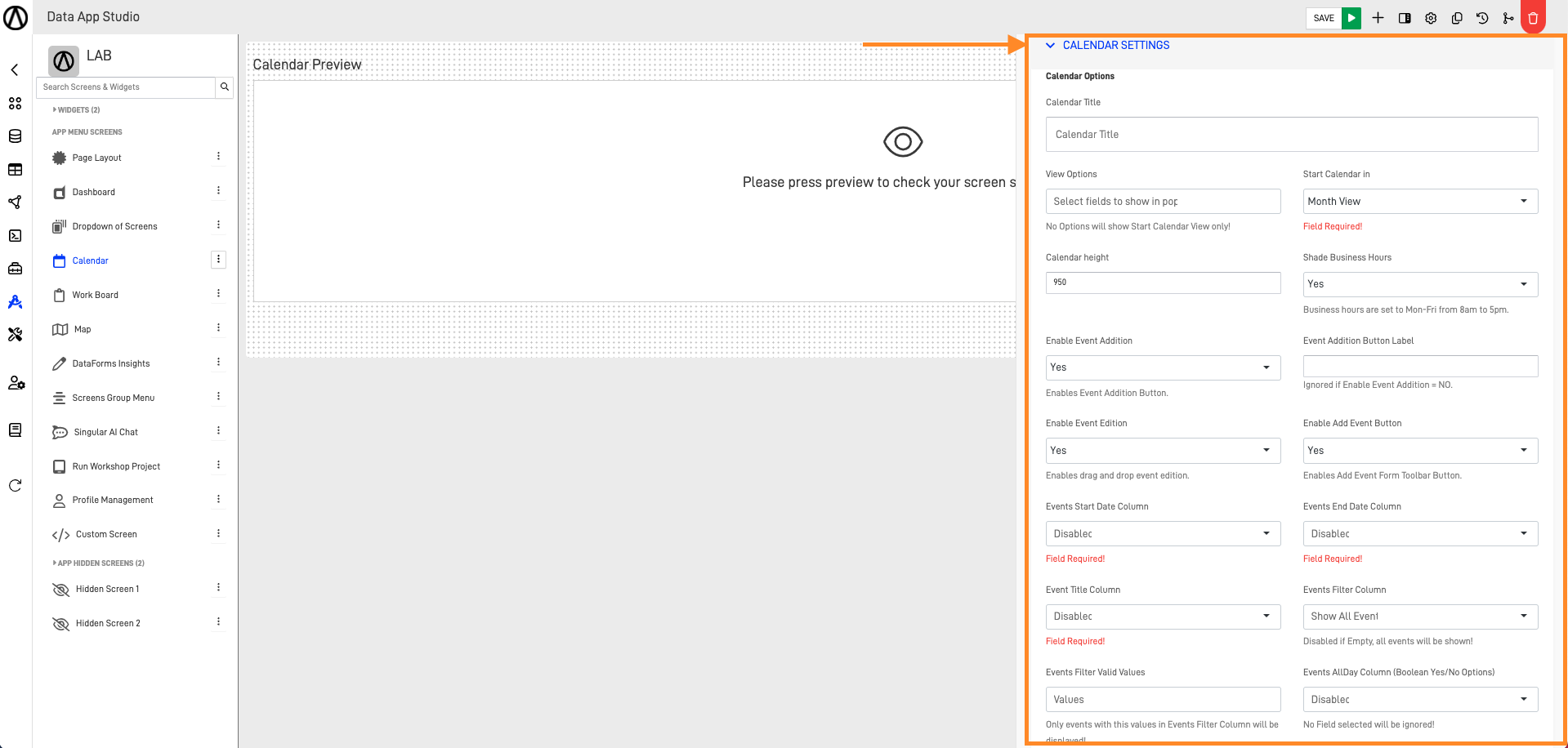Open the three-dot menu for Dashboard
The width and height of the screenshot is (1568, 748).
pos(218,191)
